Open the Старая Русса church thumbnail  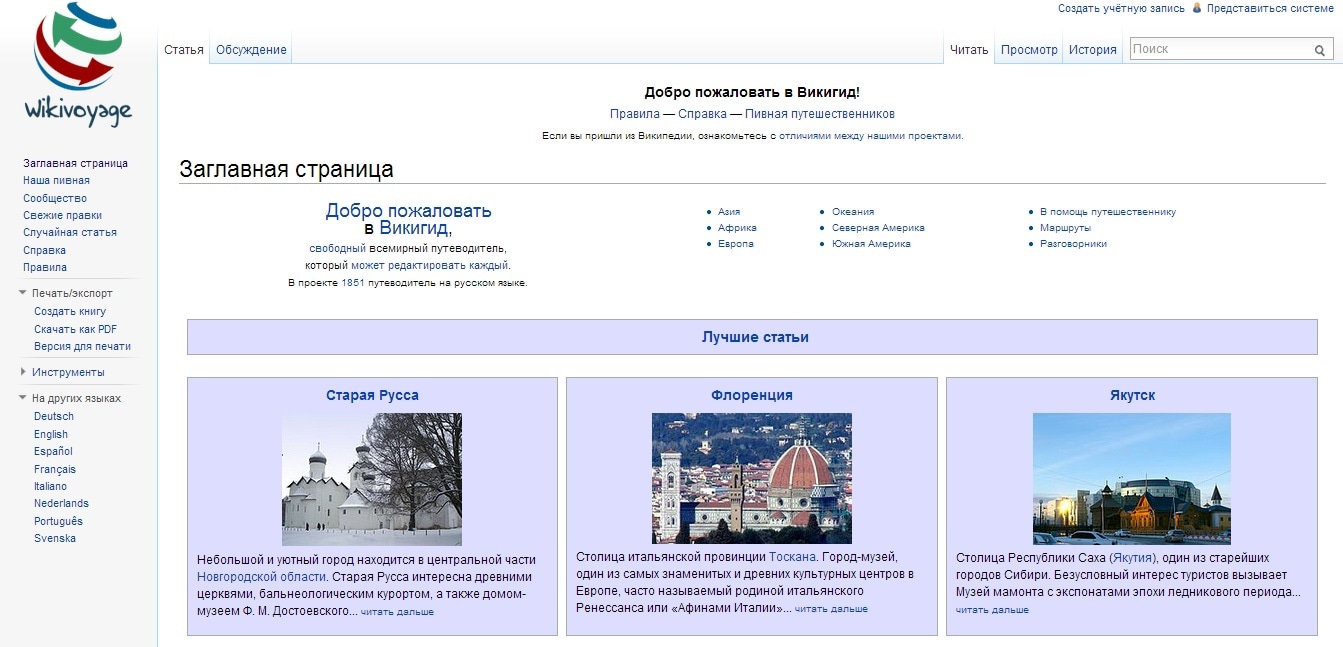click(x=372, y=478)
